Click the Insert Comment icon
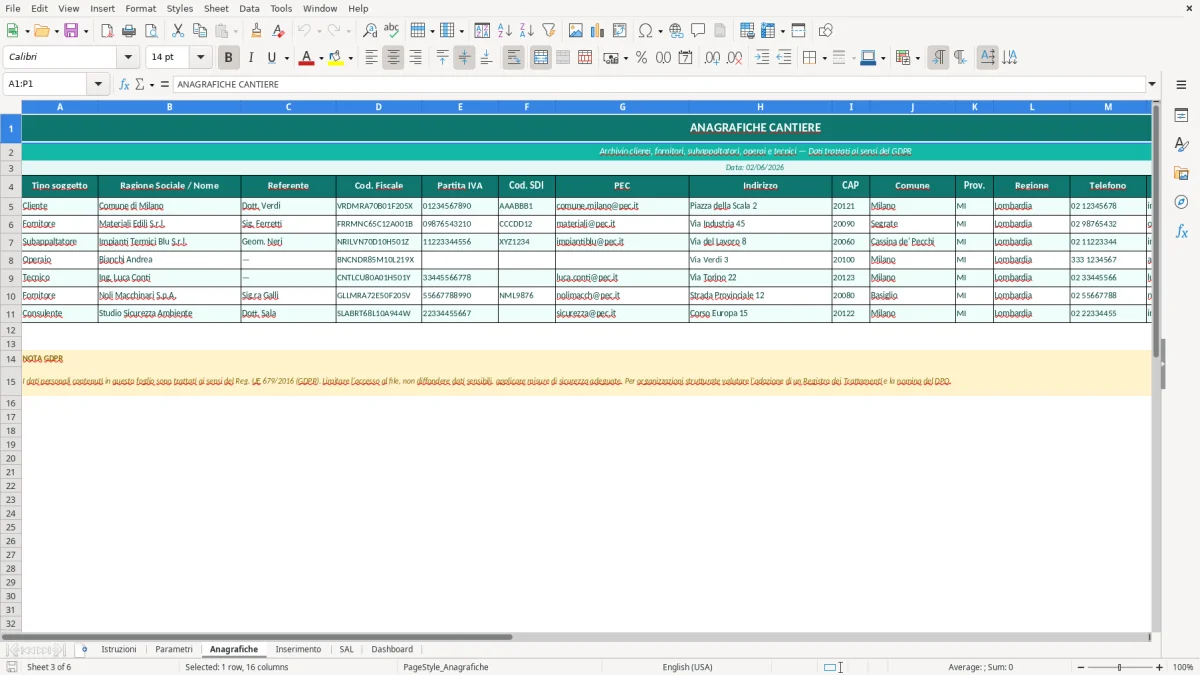 pos(698,31)
